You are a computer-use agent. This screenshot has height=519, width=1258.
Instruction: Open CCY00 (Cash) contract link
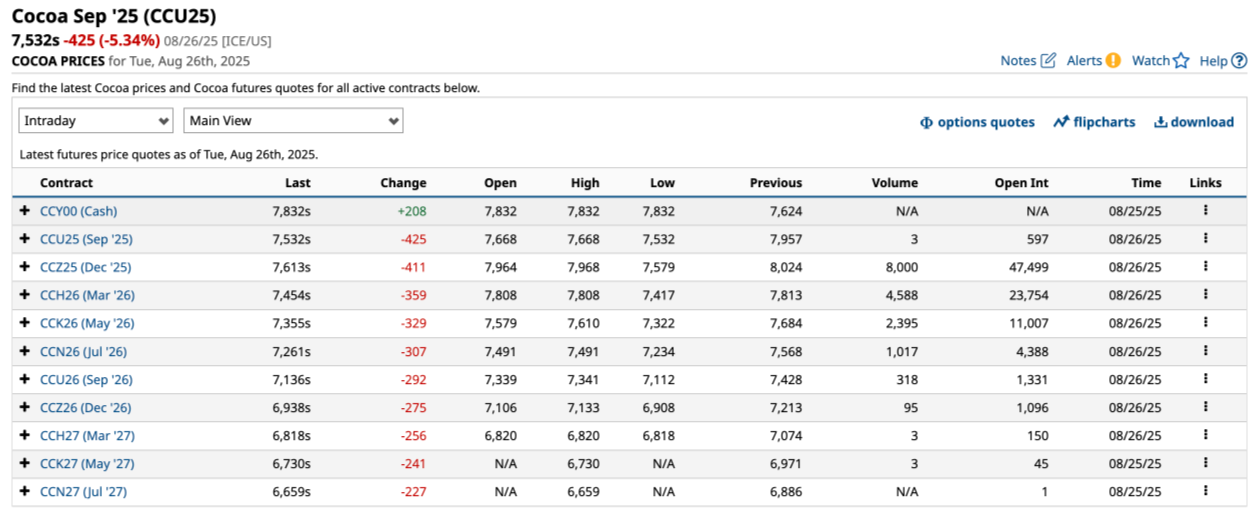[79, 211]
